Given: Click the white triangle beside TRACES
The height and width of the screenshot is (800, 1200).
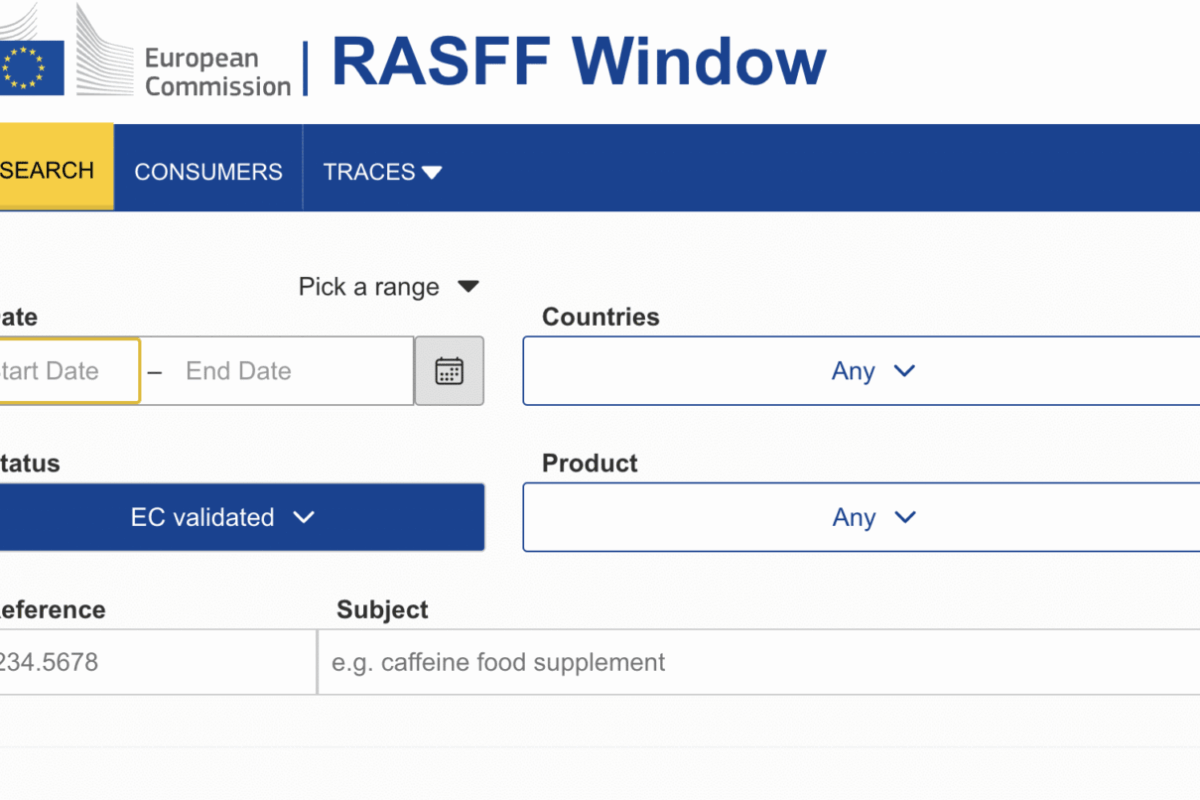Looking at the screenshot, I should [432, 173].
